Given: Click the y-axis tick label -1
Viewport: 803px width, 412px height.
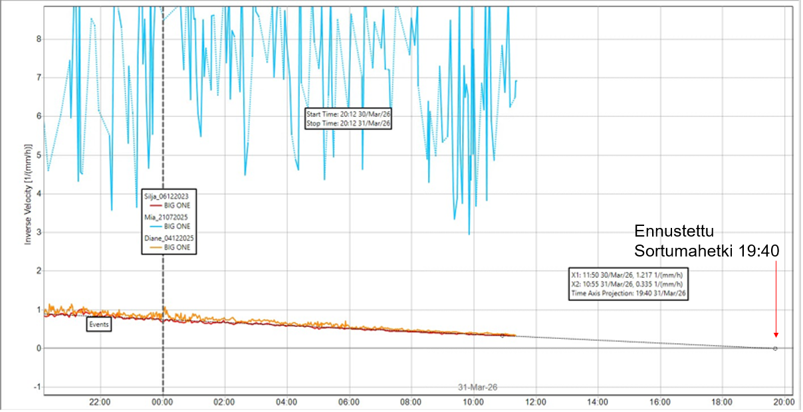Looking at the screenshot, I should pyautogui.click(x=37, y=387).
